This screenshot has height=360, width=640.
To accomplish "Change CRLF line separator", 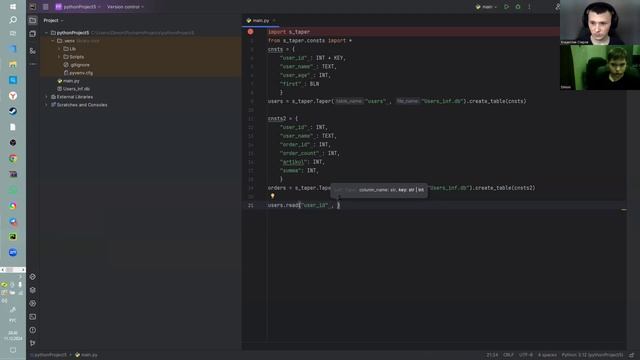I will click(x=508, y=355).
